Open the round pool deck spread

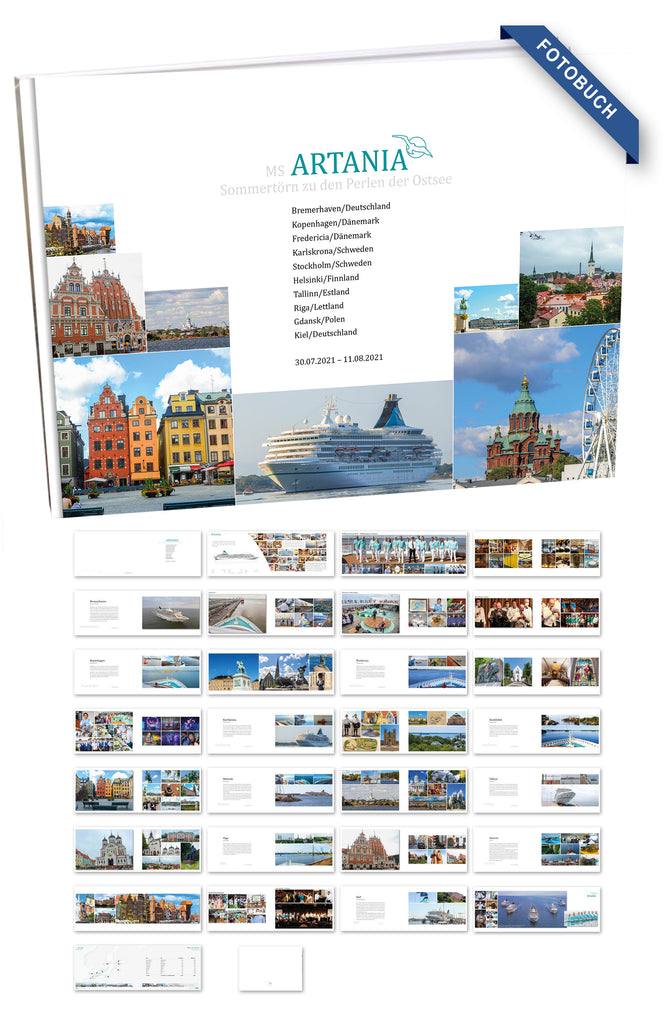click(x=404, y=613)
